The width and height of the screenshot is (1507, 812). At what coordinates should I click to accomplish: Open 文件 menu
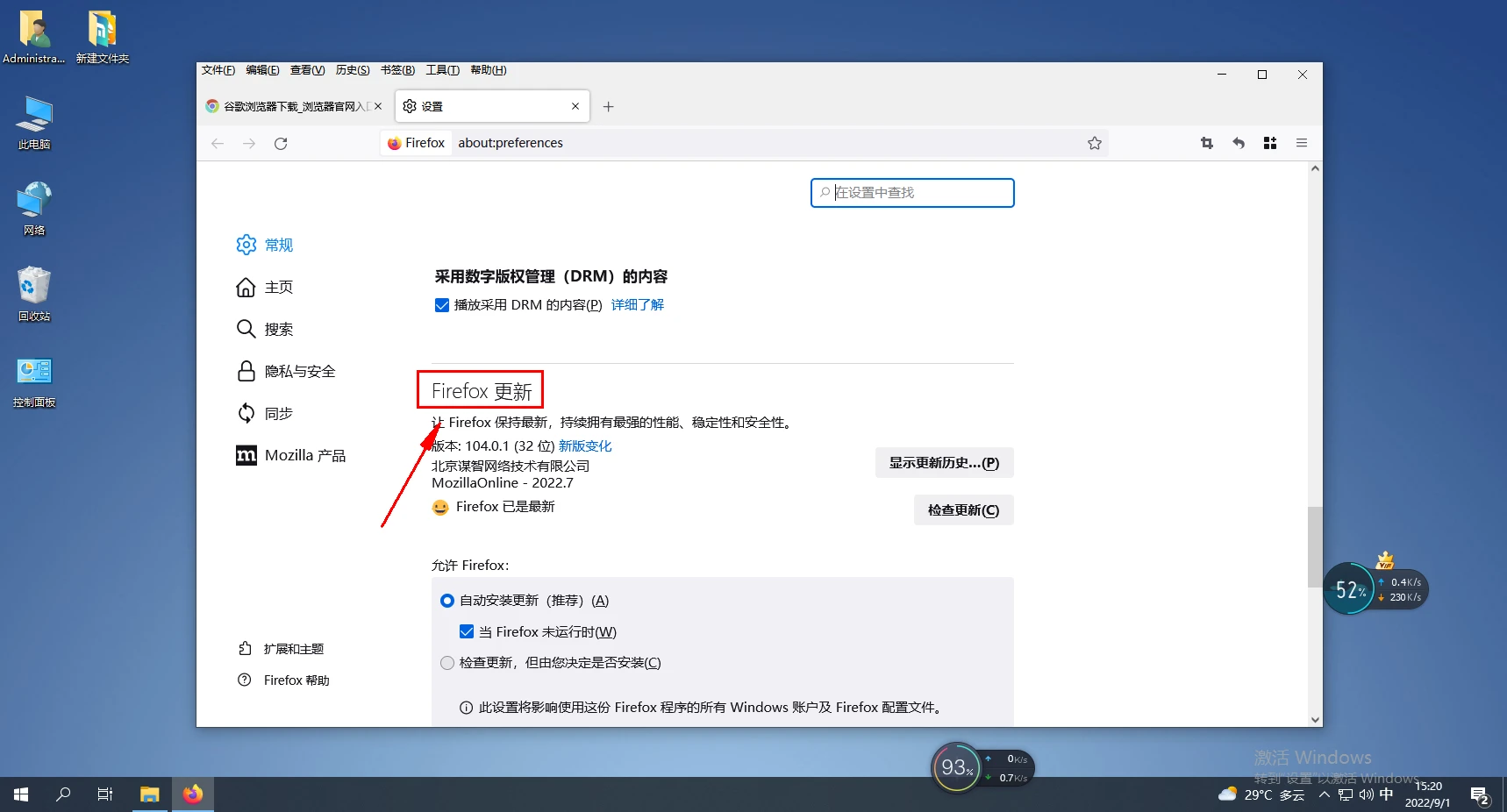click(218, 70)
